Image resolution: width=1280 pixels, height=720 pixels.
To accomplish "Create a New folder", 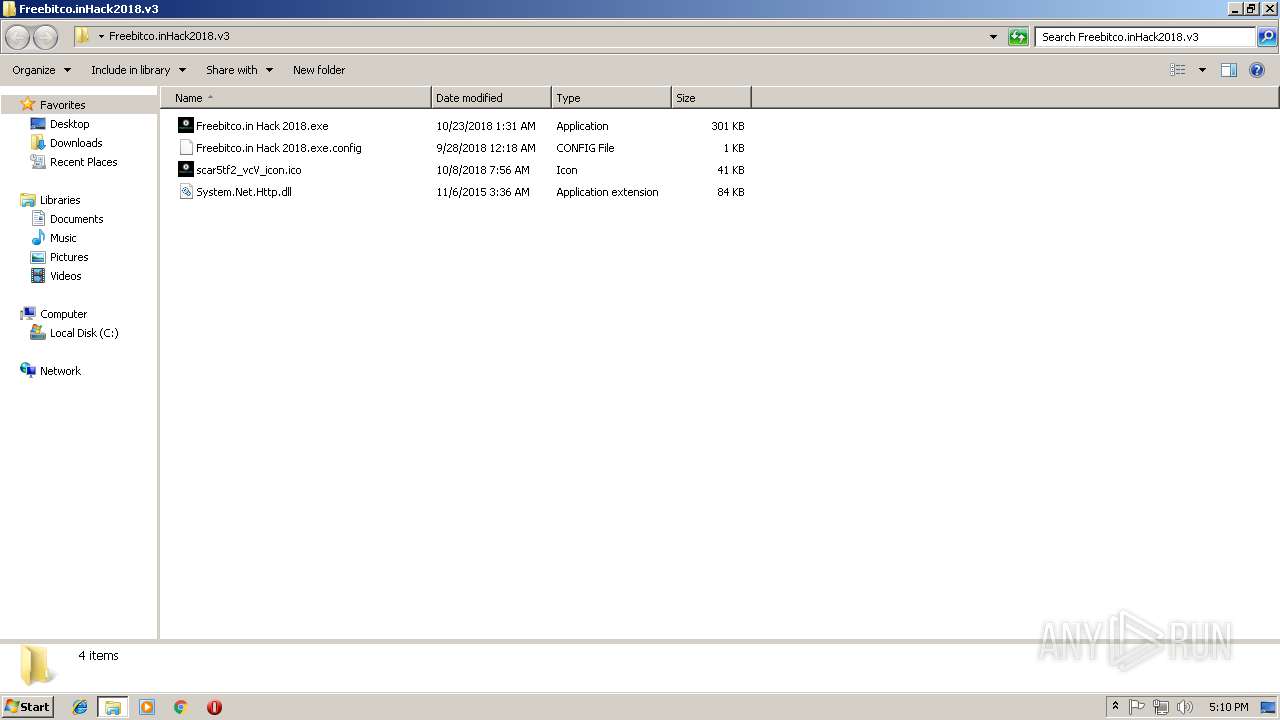I will [319, 70].
